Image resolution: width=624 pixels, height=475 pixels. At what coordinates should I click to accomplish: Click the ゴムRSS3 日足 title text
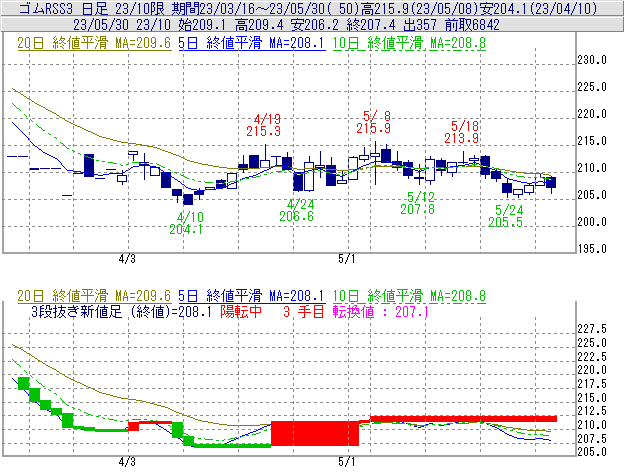click(63, 8)
